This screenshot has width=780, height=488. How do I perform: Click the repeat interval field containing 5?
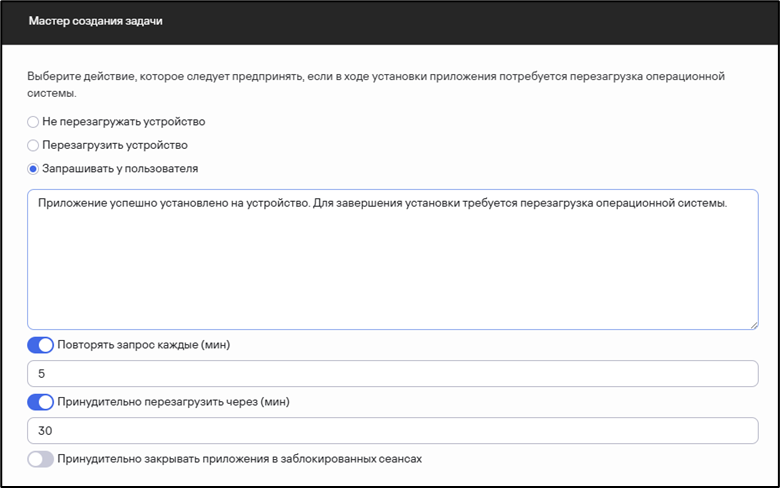click(x=392, y=373)
